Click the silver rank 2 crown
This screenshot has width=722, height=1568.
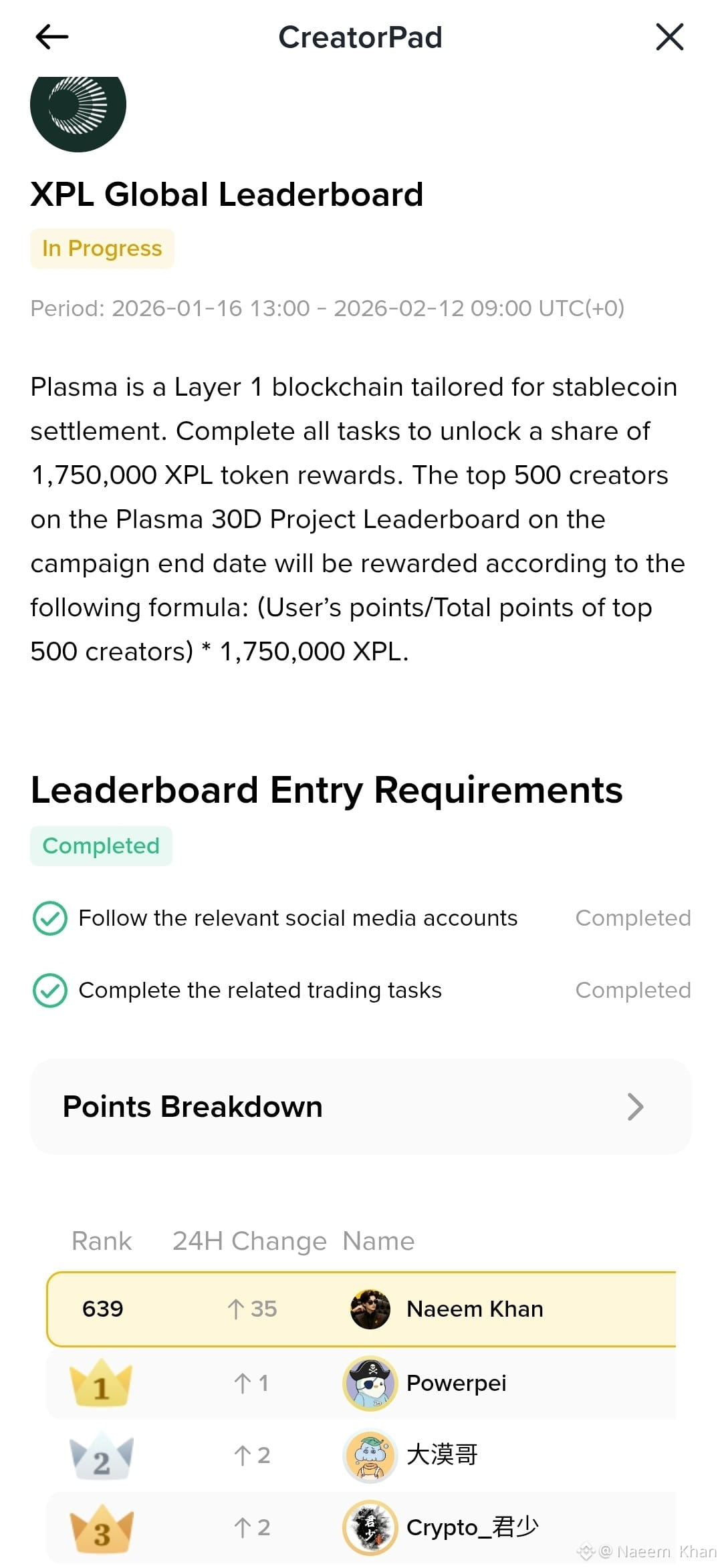(101, 1456)
